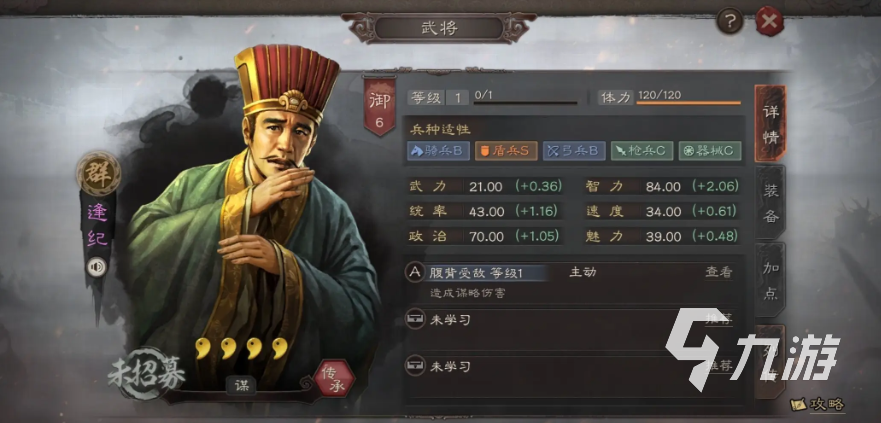Tap the 群 faction badge
Screen dimensions: 881x423
click(x=98, y=174)
